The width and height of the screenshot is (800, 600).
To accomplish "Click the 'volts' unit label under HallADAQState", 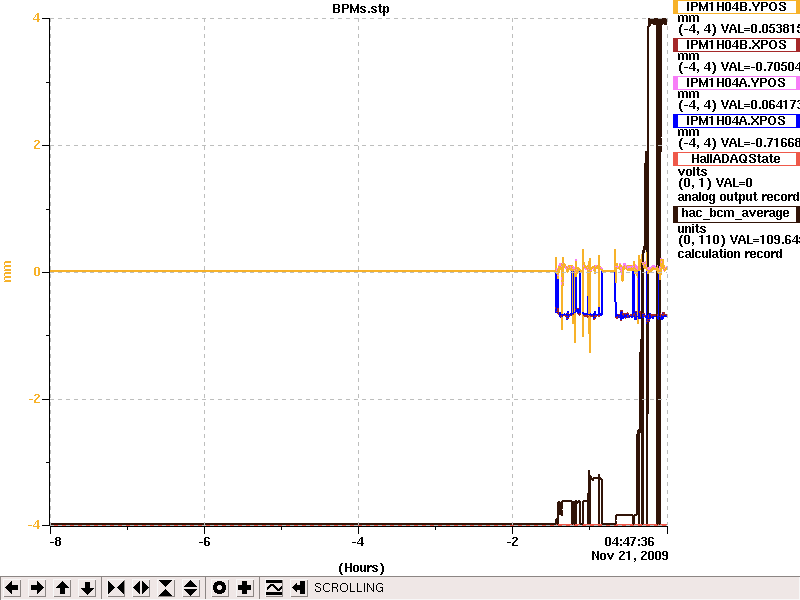I will (692, 171).
